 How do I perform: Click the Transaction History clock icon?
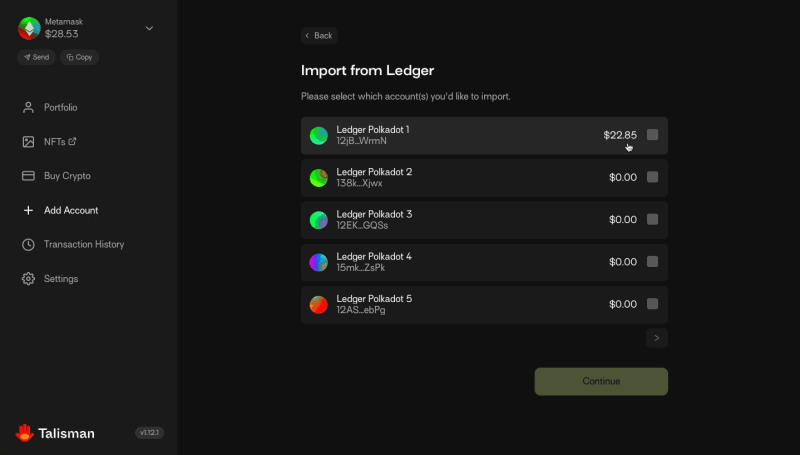click(28, 244)
